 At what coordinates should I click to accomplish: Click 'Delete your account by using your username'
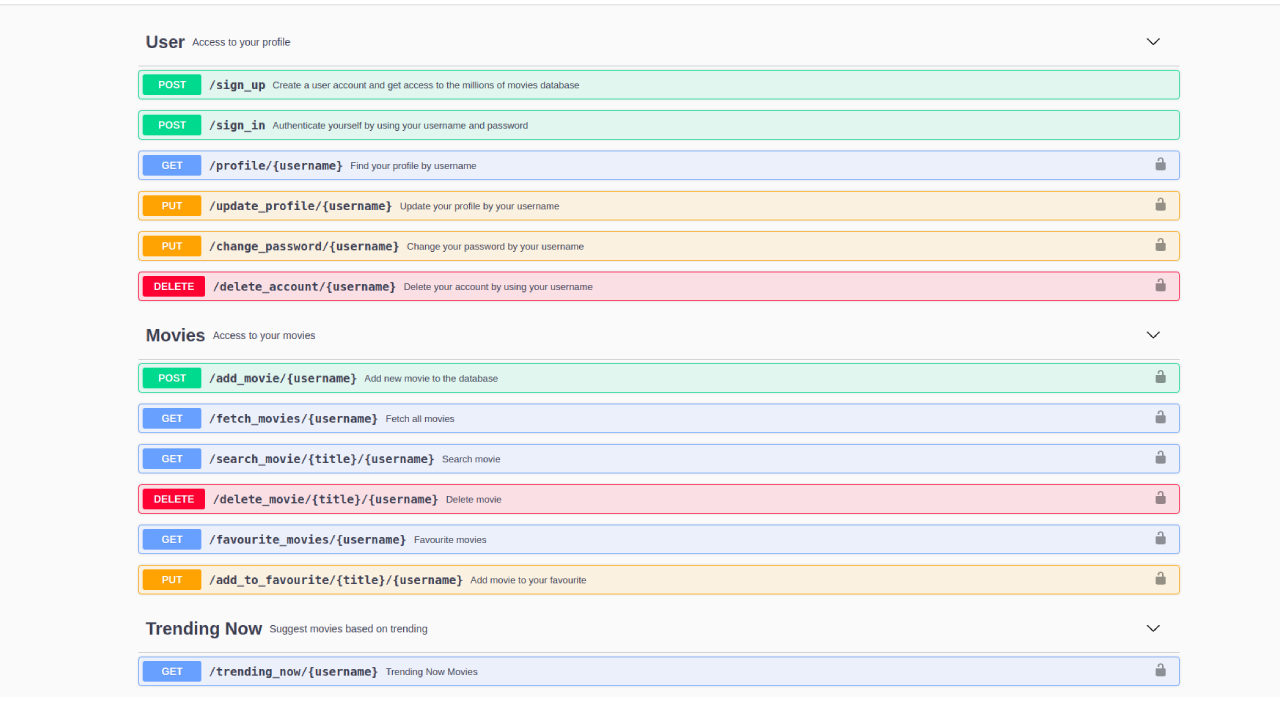(x=498, y=287)
